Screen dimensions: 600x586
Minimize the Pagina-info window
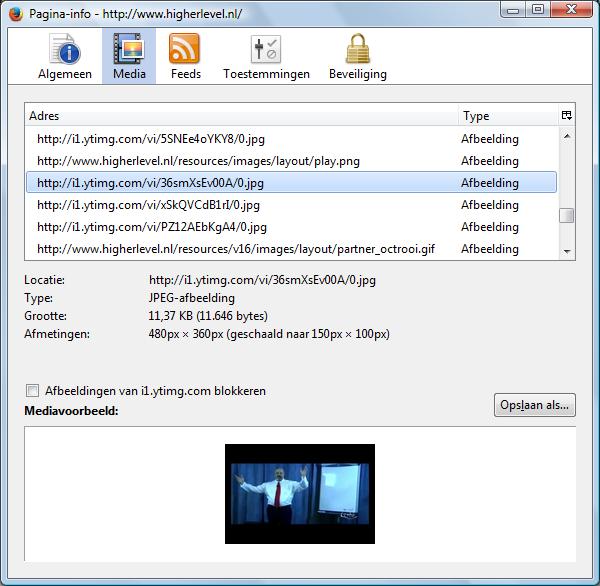[513, 10]
